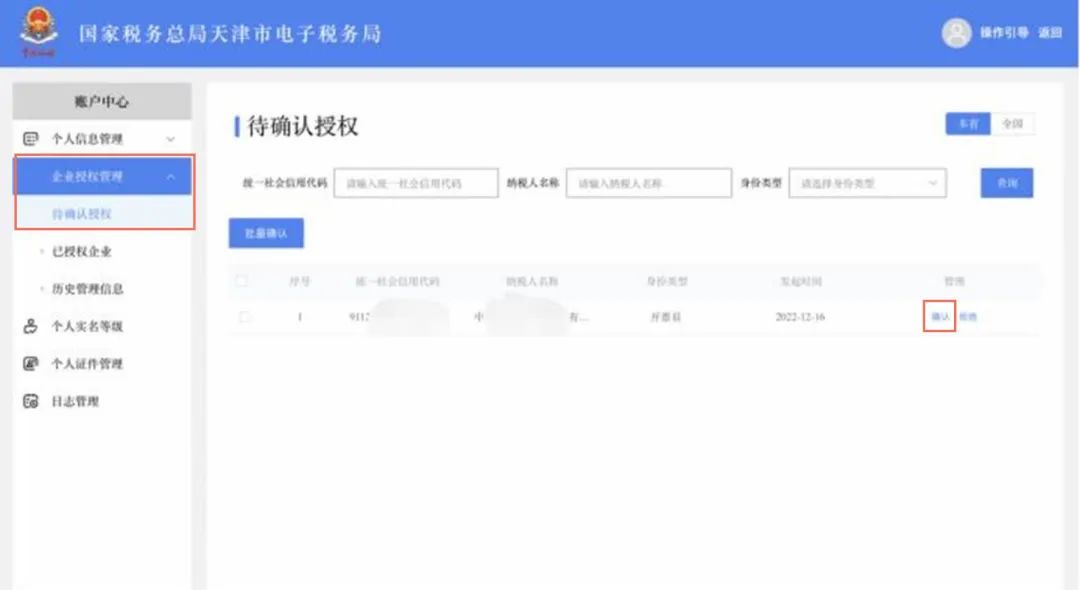Screen dimensions: 1080x590
Task: Switch to the 全国 toggle option
Action: pos(1012,124)
